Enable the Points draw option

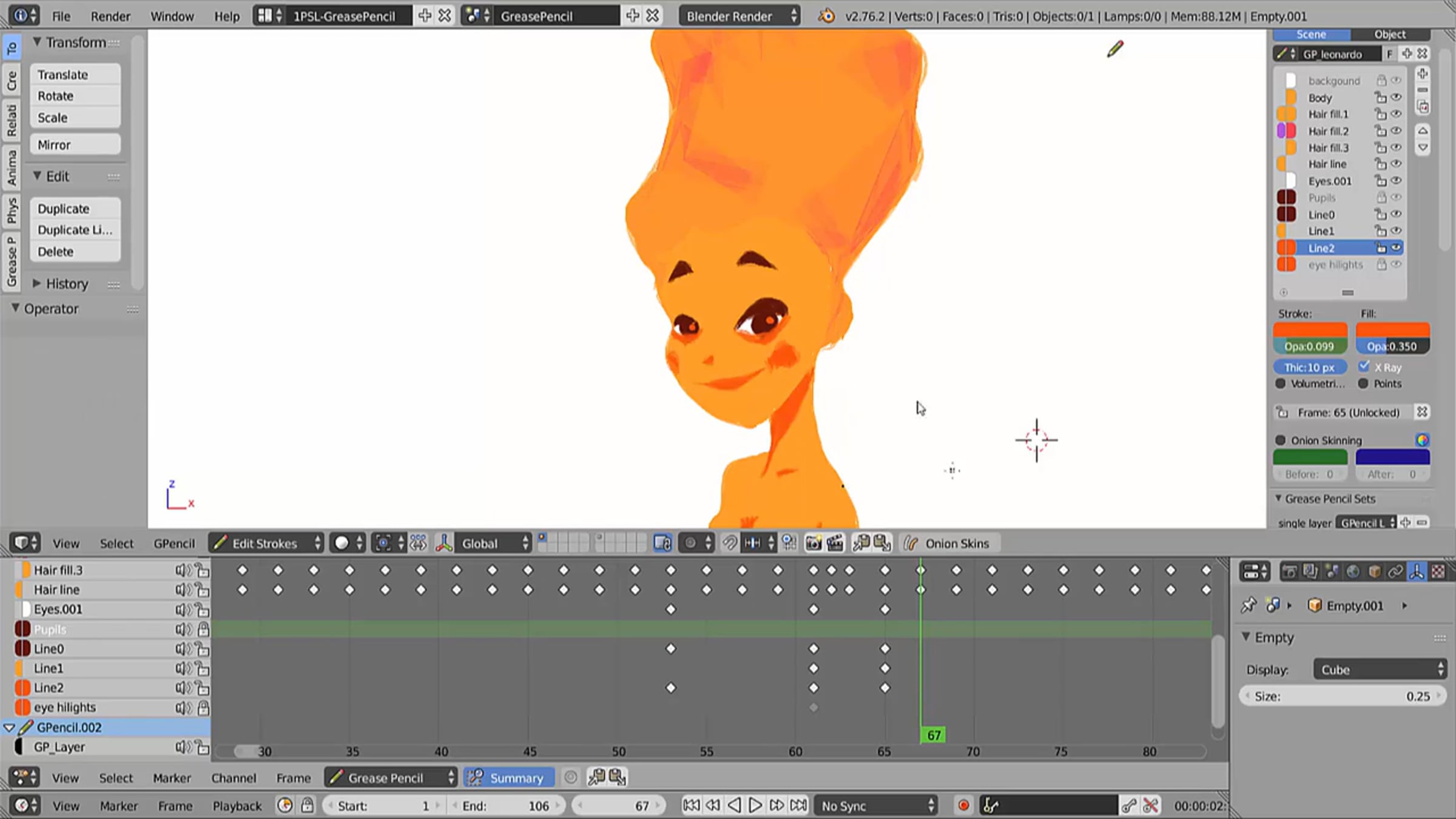(x=1363, y=383)
